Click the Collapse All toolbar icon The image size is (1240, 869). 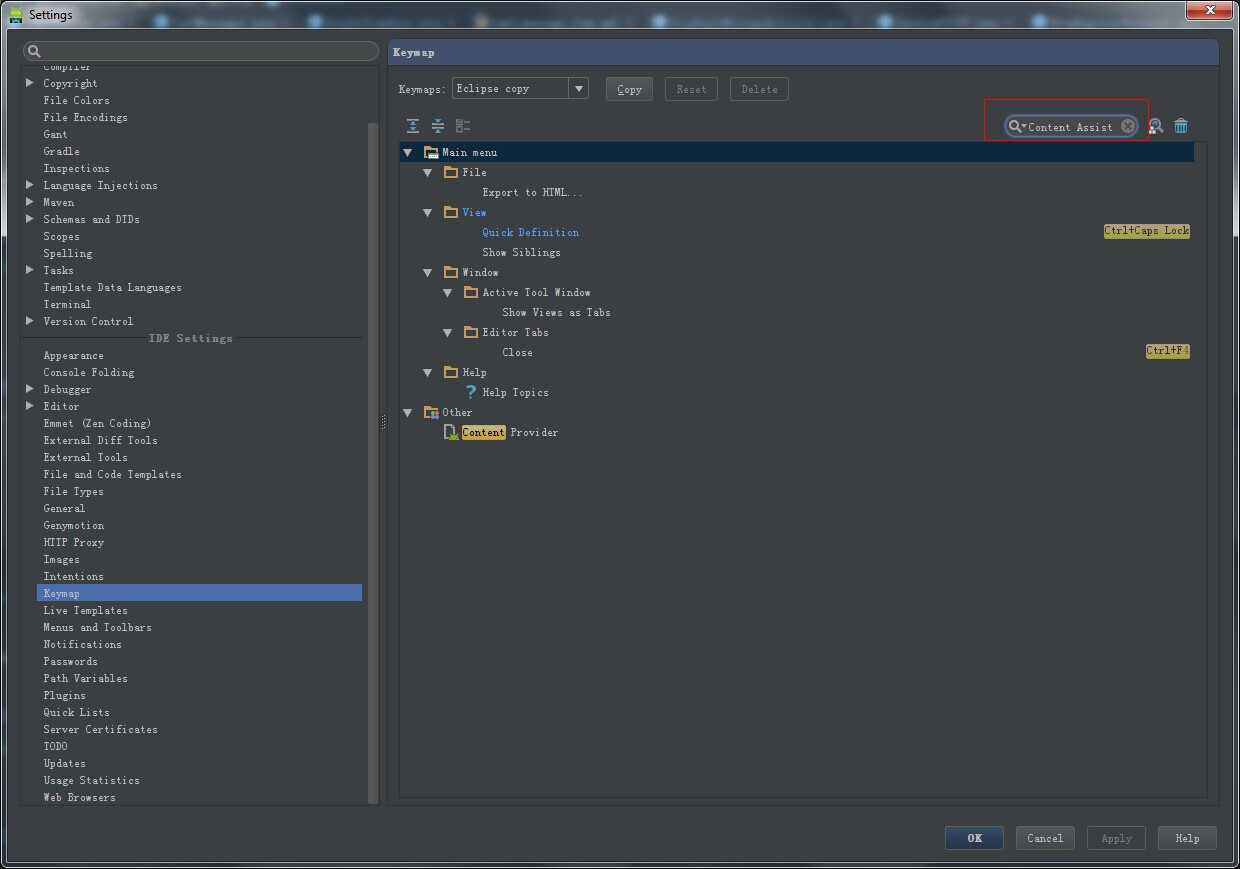pyautogui.click(x=438, y=126)
